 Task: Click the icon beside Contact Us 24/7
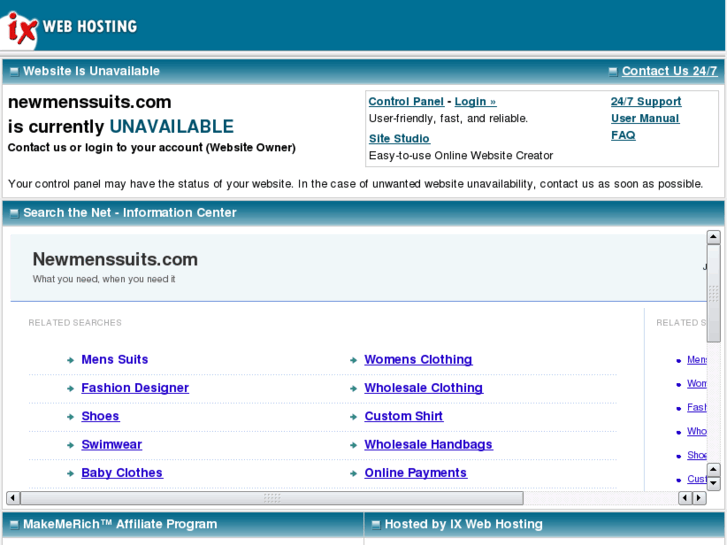[613, 71]
